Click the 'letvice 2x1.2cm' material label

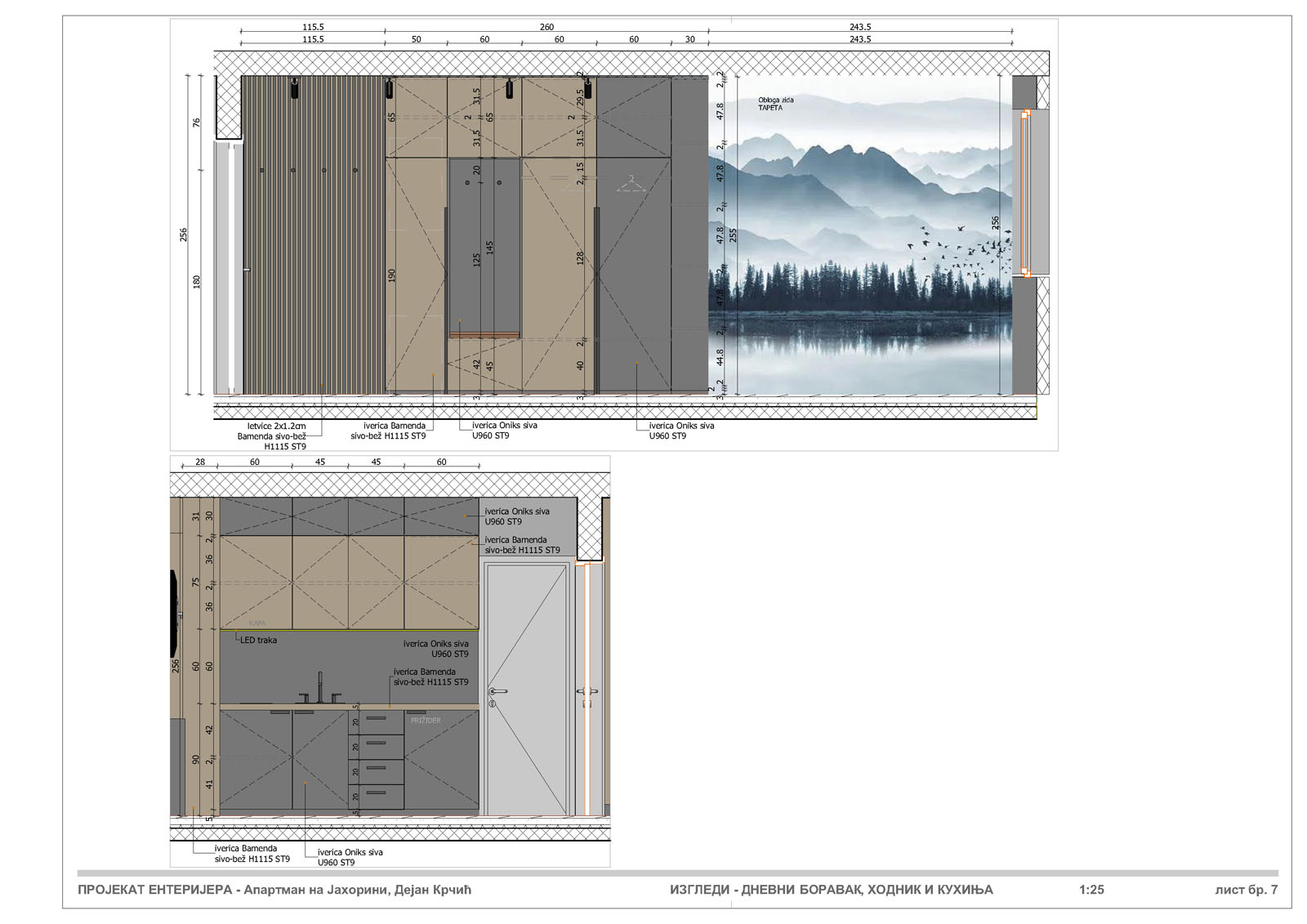point(276,426)
